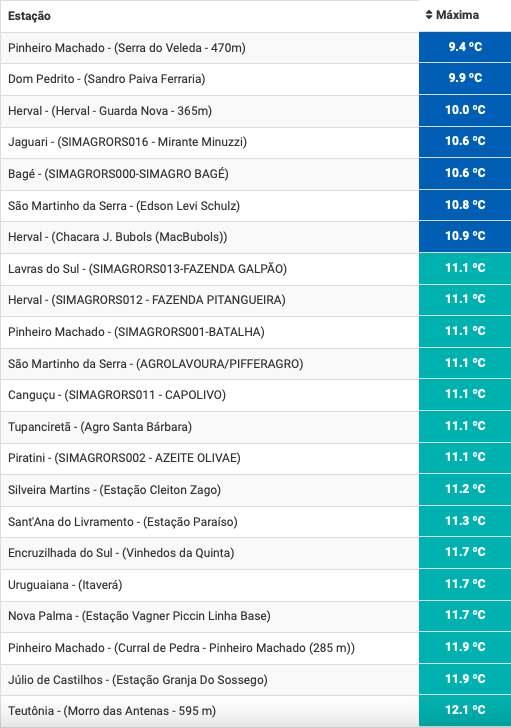This screenshot has height=728, width=511.
Task: Select the Canguçu CAPOLIVO station
Action: click(x=117, y=395)
